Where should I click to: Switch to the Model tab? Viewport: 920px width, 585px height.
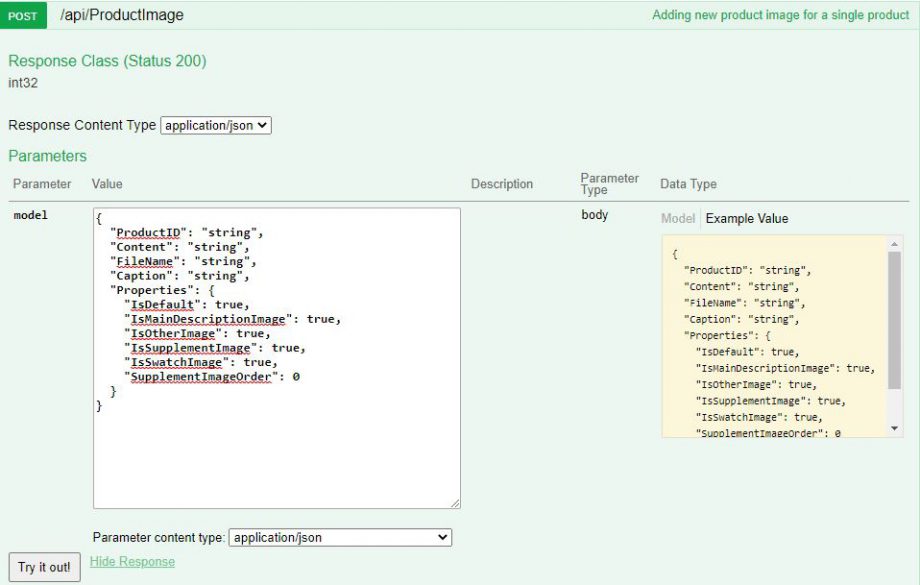point(676,218)
